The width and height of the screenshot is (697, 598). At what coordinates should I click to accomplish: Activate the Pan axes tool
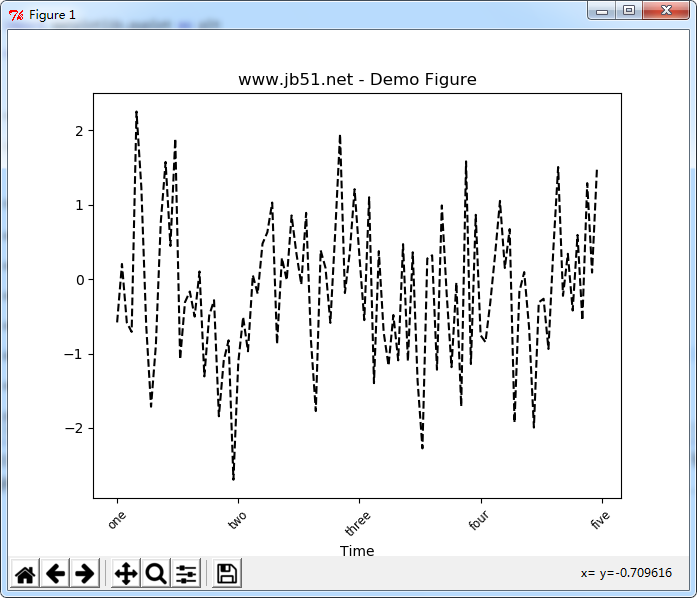coord(126,573)
